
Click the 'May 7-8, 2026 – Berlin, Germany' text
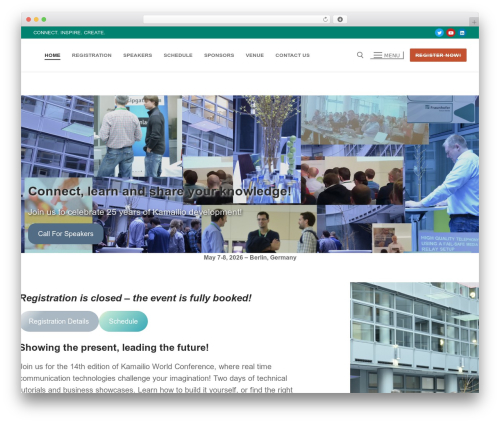[x=250, y=258]
